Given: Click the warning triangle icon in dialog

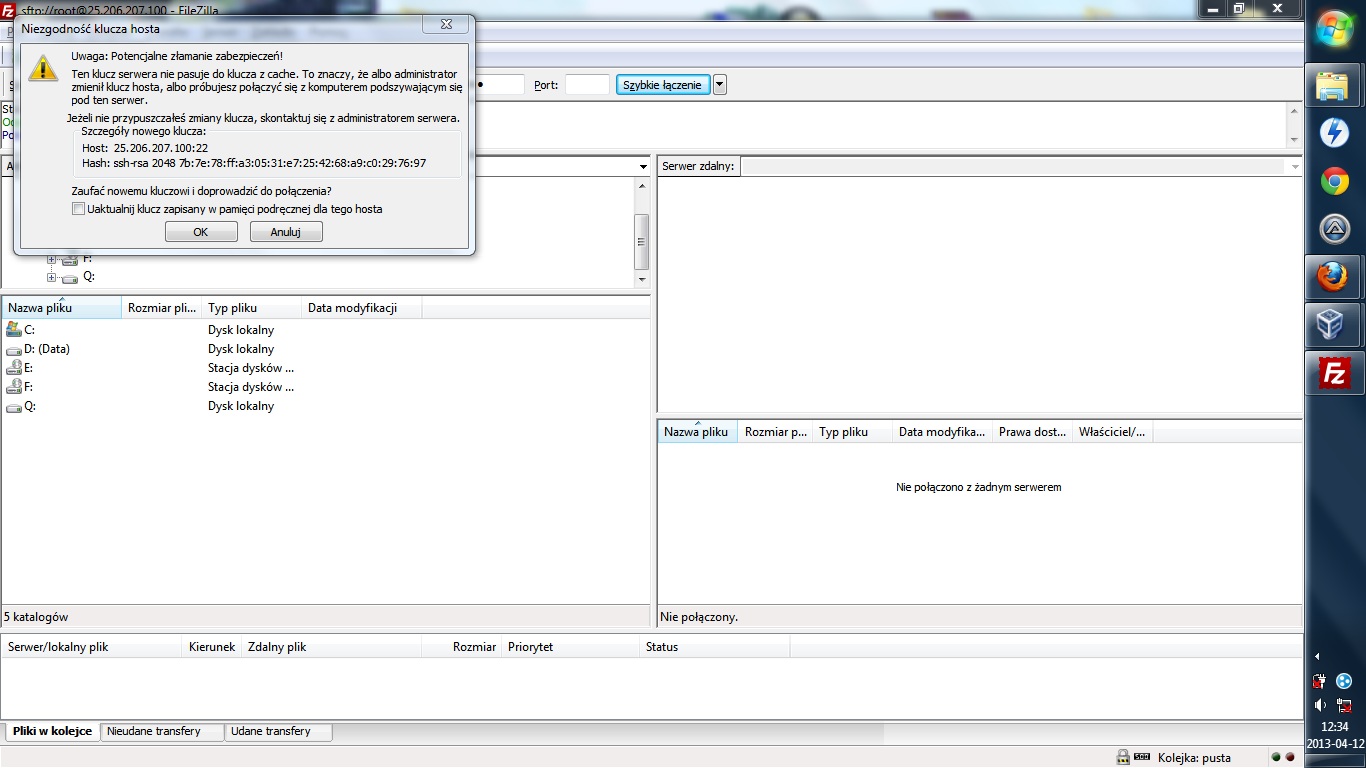Looking at the screenshot, I should coord(43,67).
